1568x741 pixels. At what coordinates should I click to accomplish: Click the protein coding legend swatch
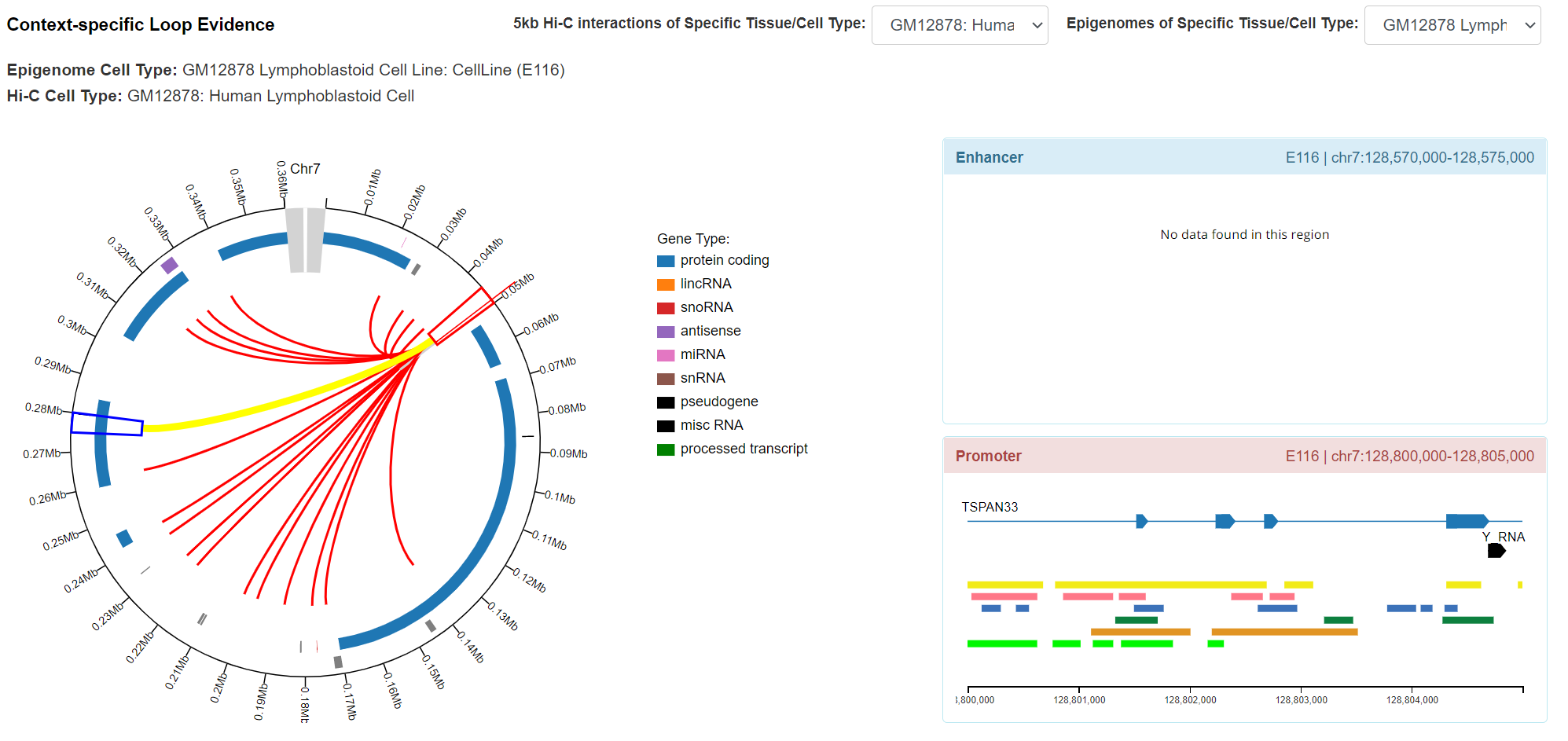(x=666, y=261)
